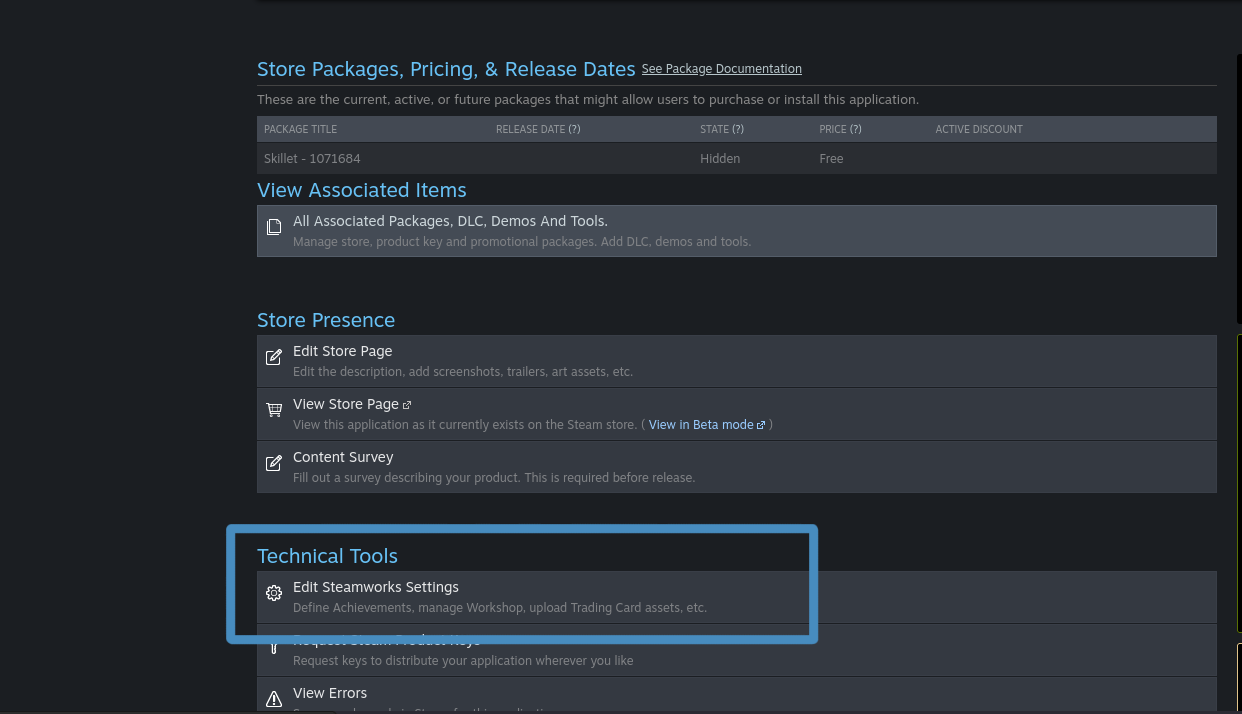
Task: Click the (?) help next to STATE
Action: pos(737,129)
